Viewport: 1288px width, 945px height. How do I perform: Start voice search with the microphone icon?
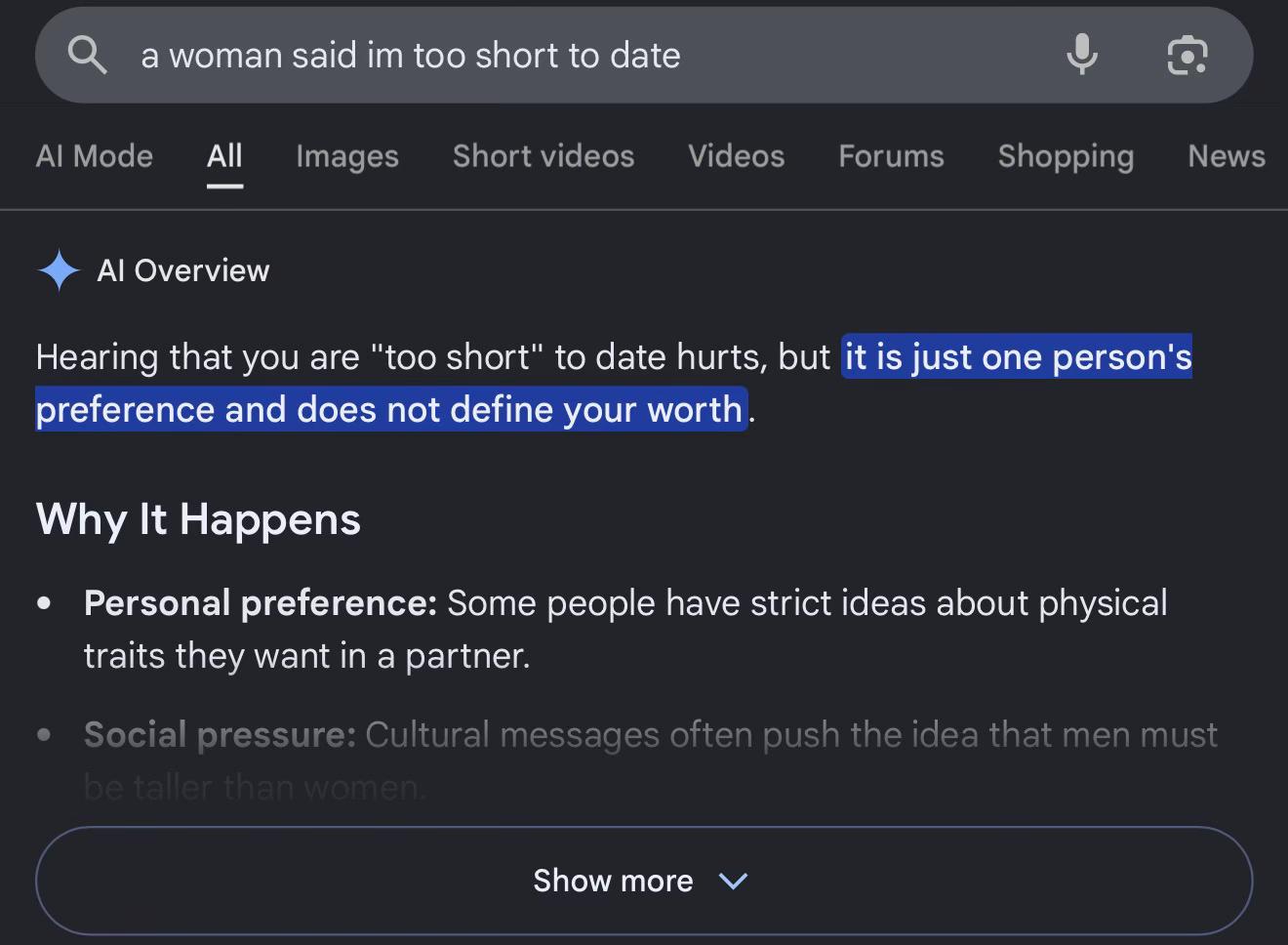(1082, 55)
